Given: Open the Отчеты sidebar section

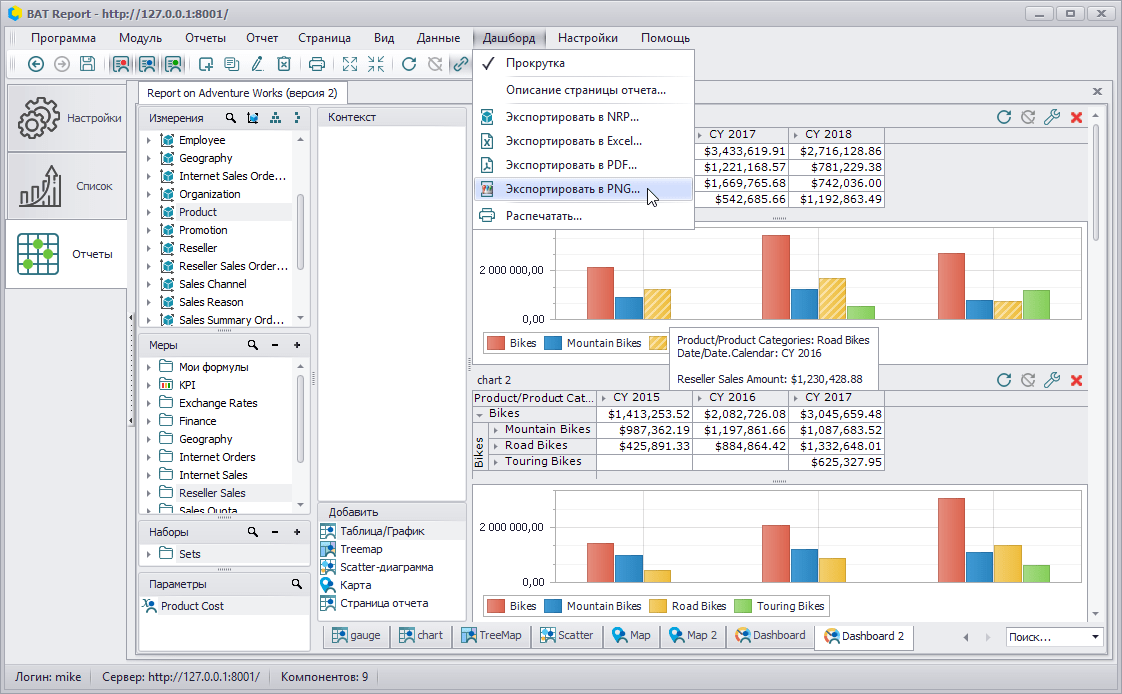Looking at the screenshot, I should (67, 254).
